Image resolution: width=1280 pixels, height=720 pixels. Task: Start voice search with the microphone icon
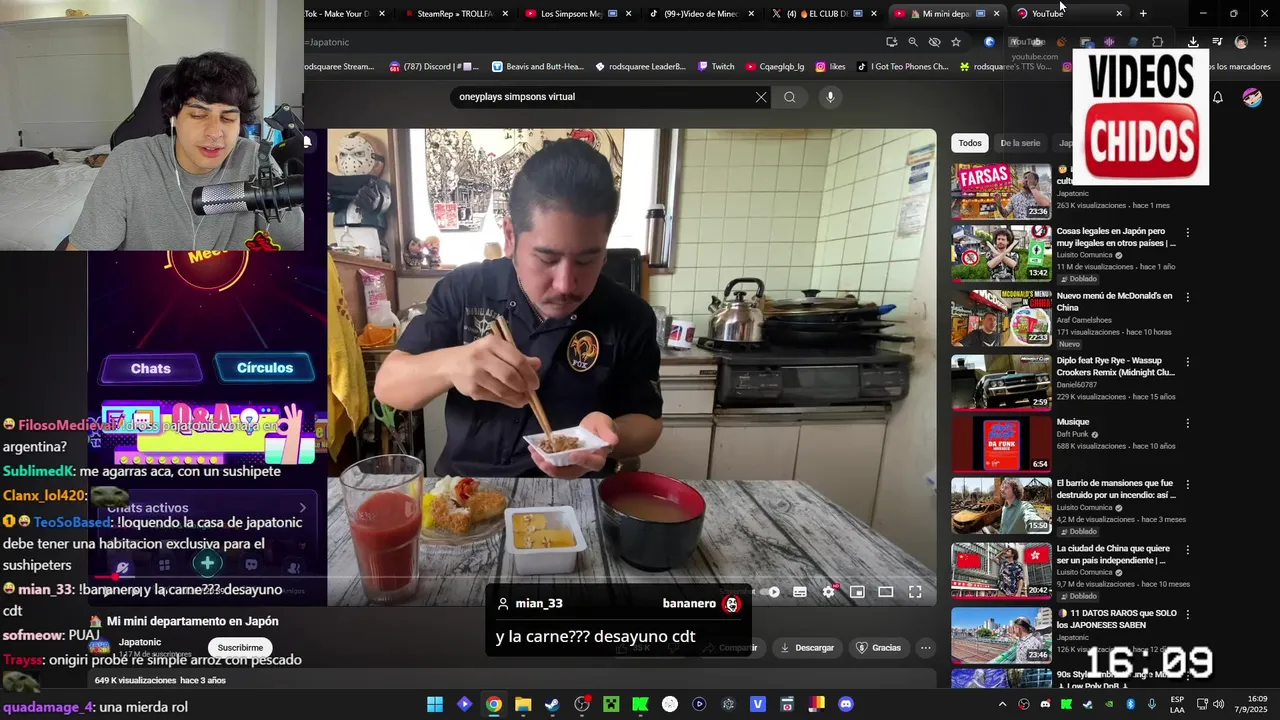pyautogui.click(x=830, y=97)
